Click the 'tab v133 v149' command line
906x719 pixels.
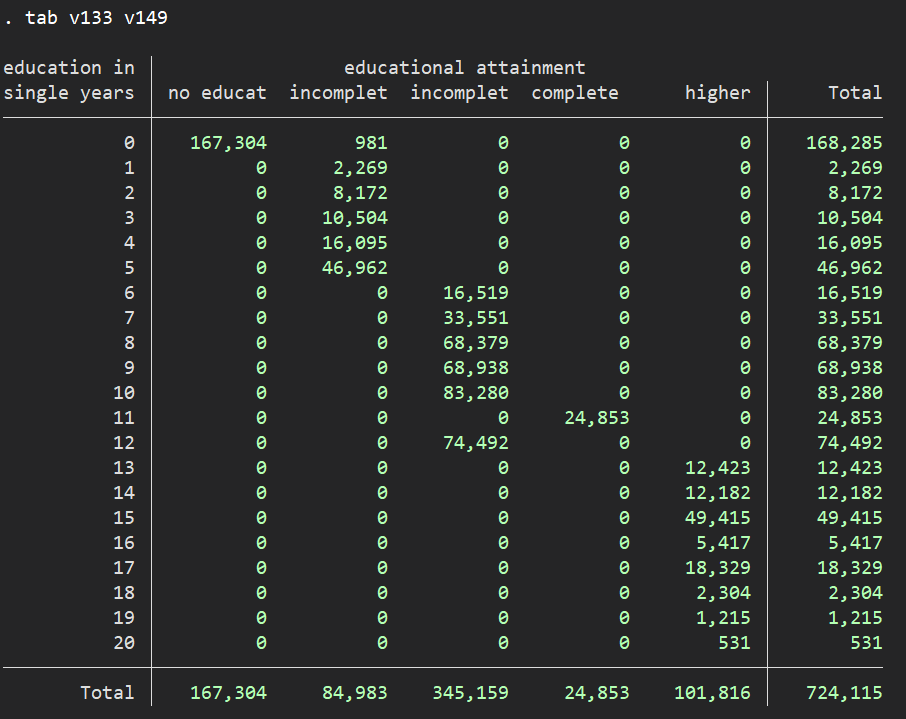92,18
